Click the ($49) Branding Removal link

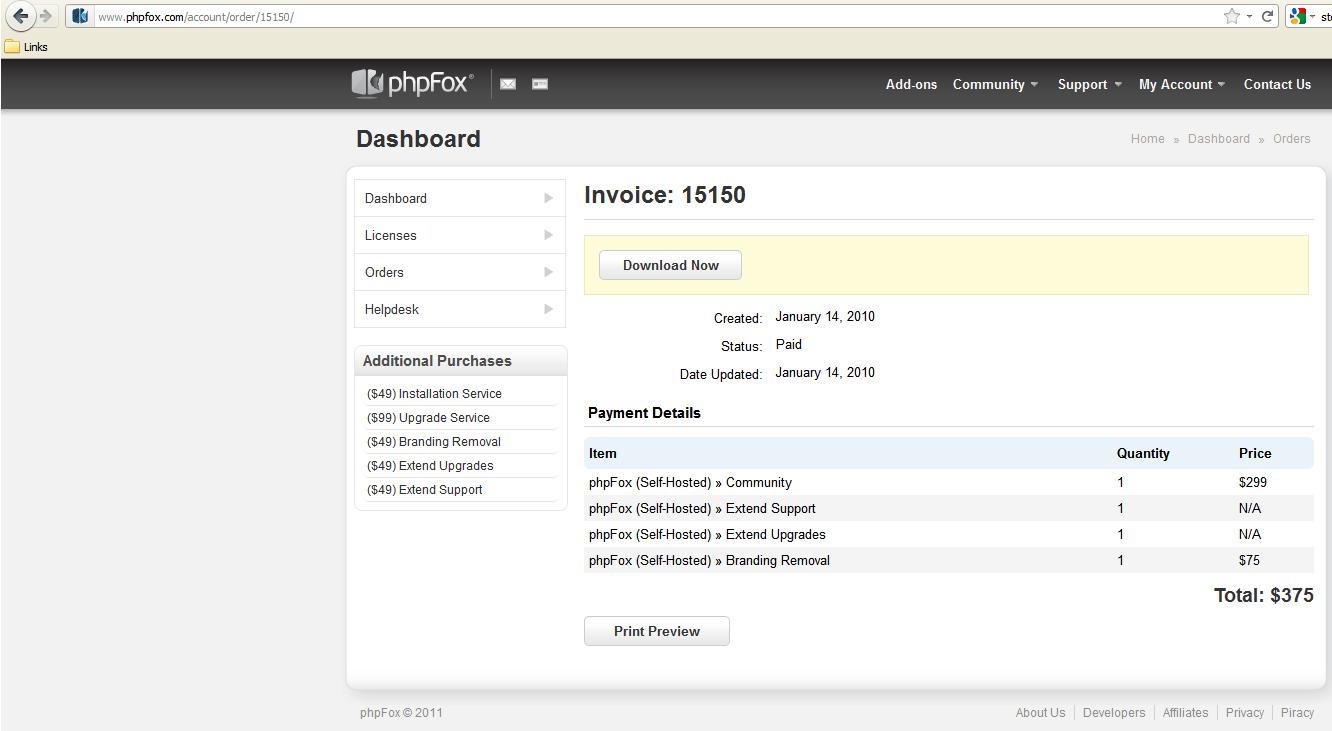pos(433,442)
